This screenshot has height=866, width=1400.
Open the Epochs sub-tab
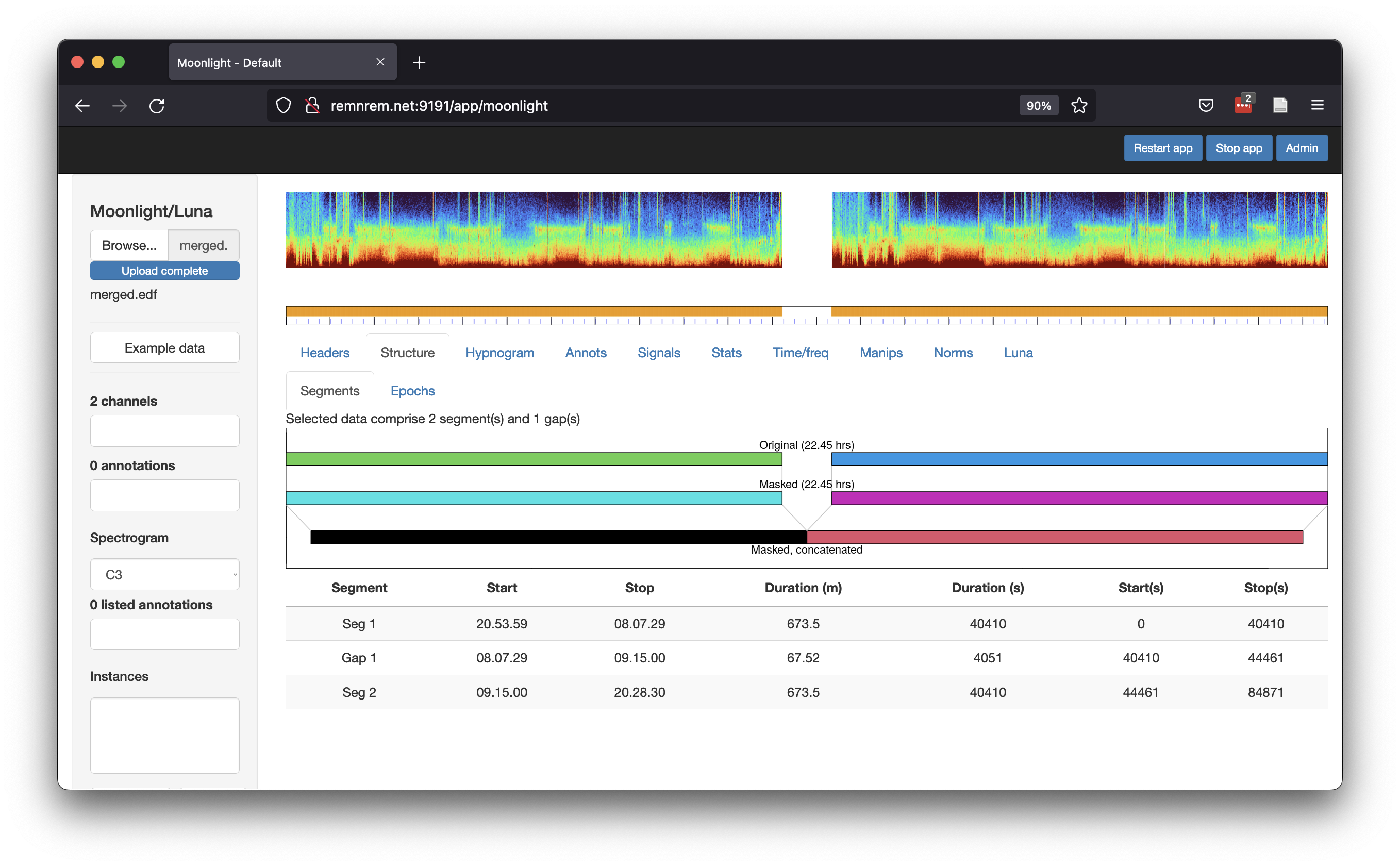412,391
